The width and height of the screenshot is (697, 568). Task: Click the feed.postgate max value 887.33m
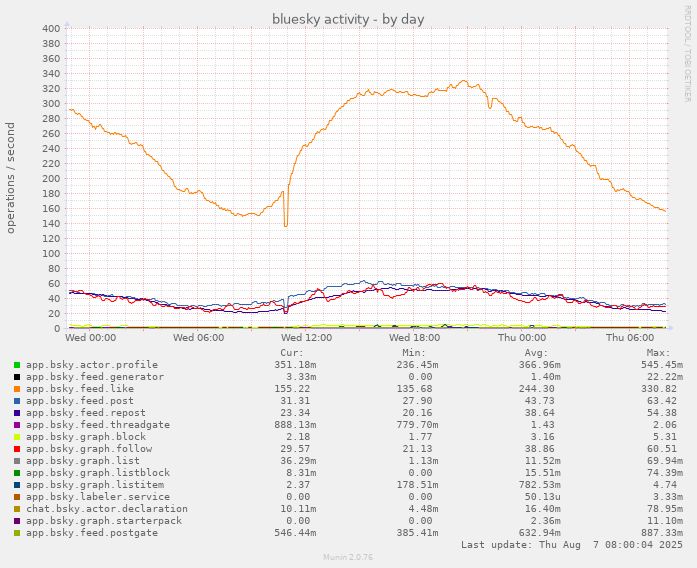pyautogui.click(x=661, y=533)
